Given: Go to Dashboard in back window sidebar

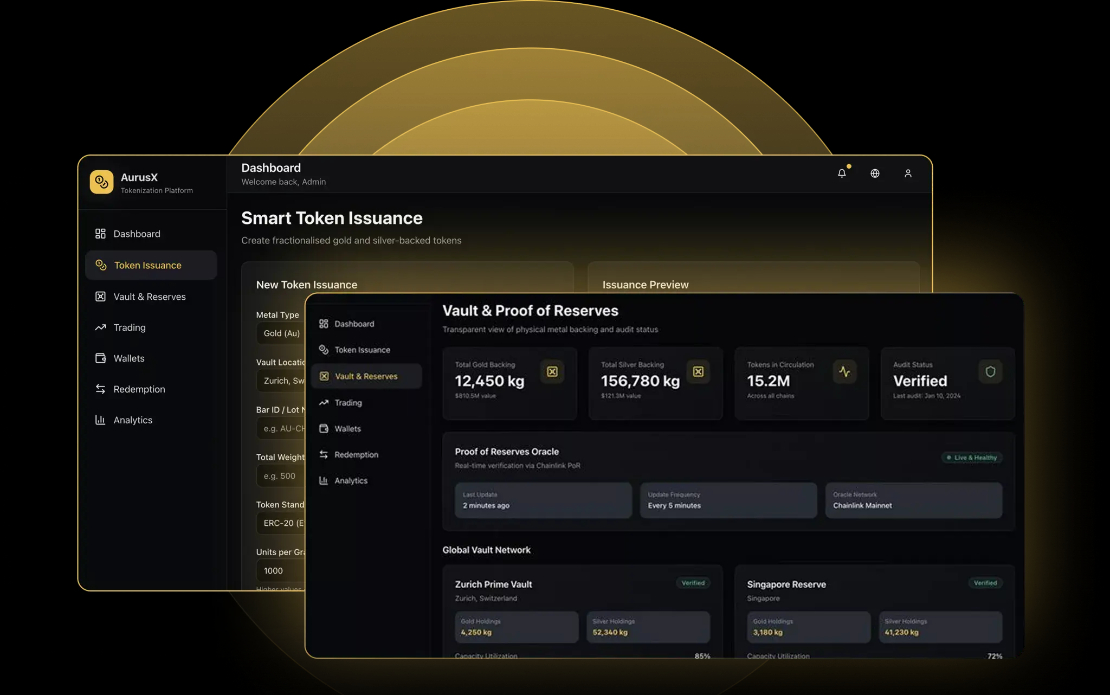Looking at the screenshot, I should click(151, 234).
